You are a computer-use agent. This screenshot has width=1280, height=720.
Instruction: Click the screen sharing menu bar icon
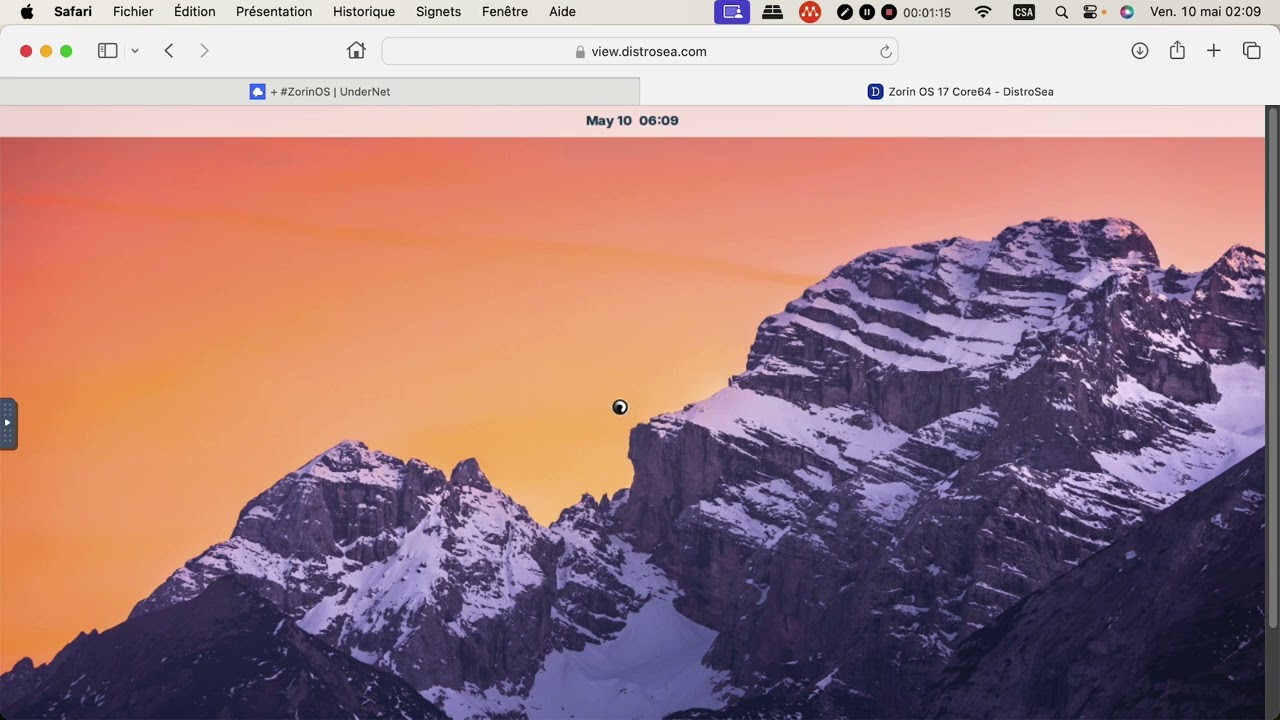(x=732, y=12)
